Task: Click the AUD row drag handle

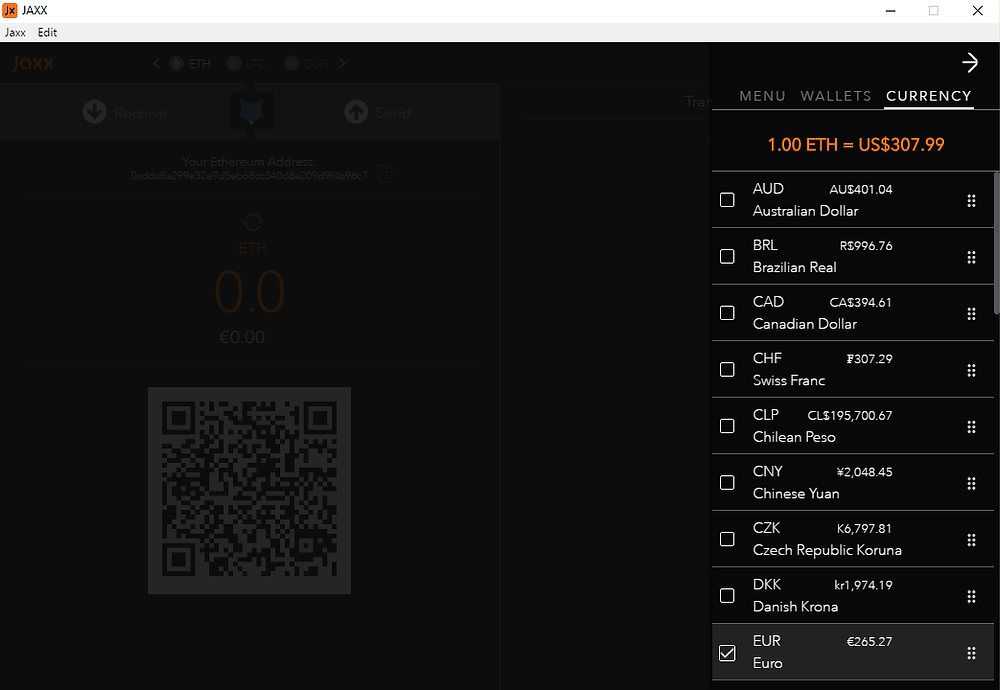Action: pos(971,201)
